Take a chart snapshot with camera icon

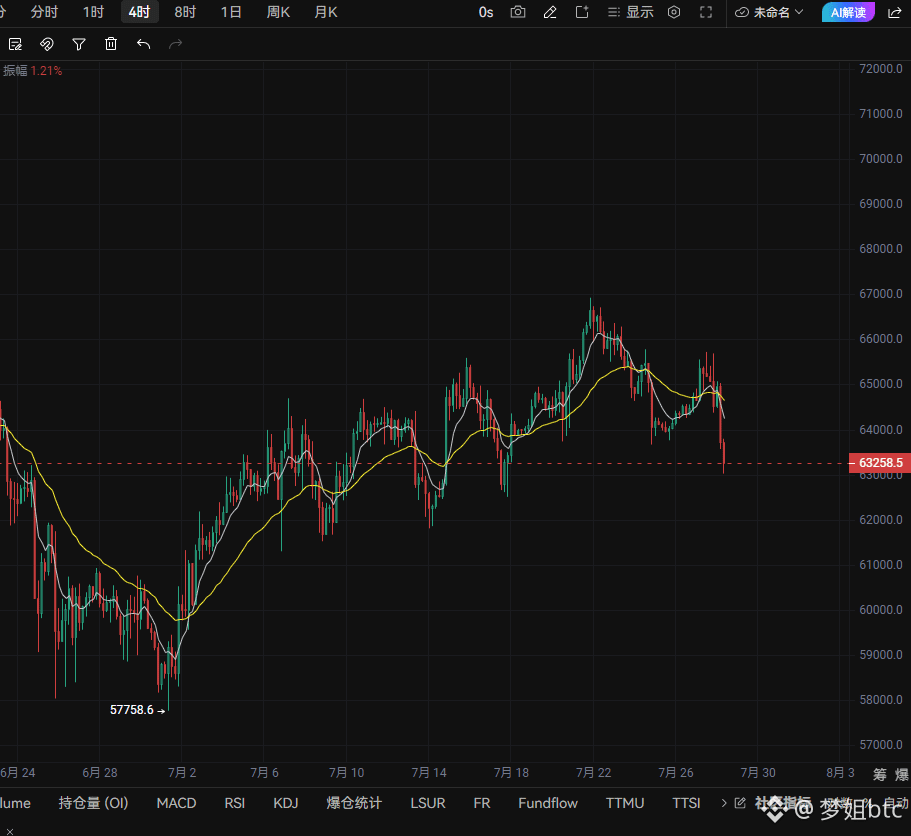pos(518,12)
